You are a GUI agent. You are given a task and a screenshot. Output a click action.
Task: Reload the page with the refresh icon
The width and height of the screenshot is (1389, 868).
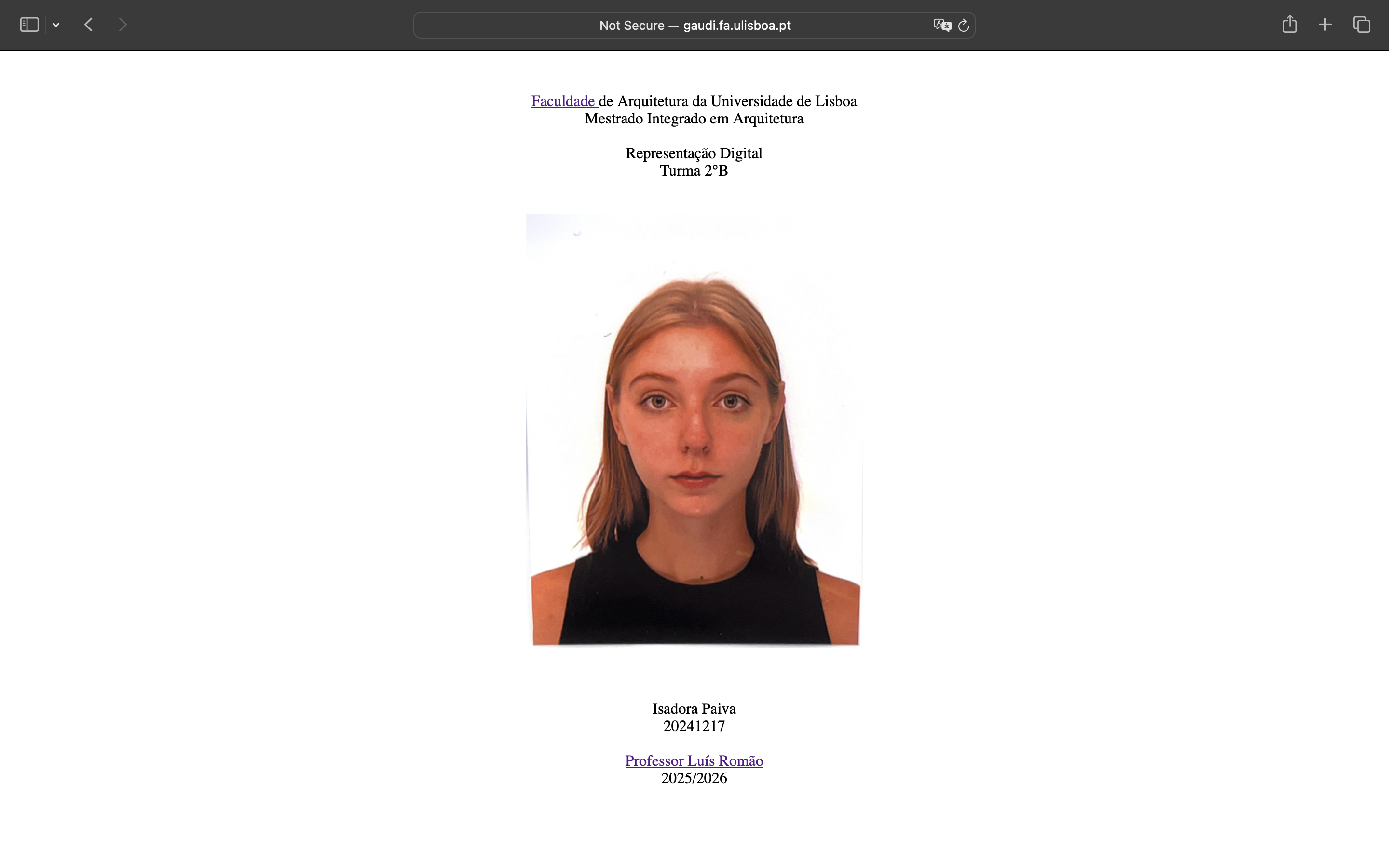(964, 25)
